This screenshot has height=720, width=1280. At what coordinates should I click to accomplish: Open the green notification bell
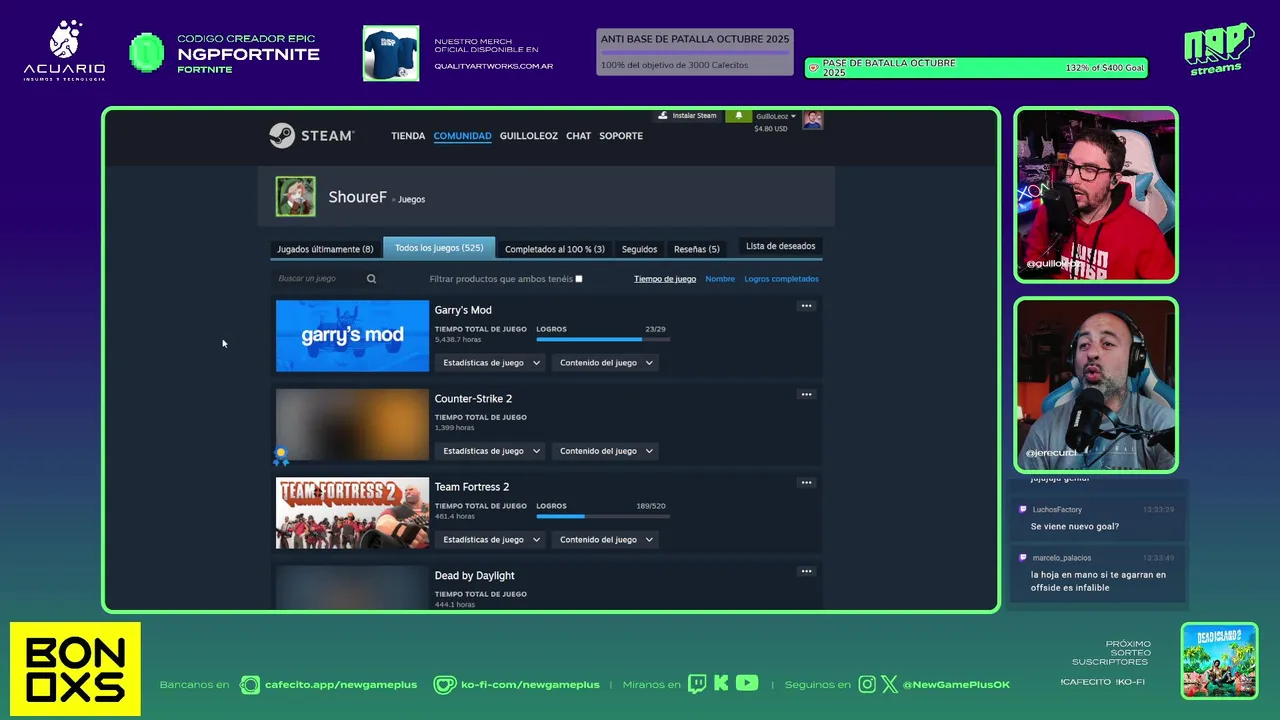tap(739, 116)
